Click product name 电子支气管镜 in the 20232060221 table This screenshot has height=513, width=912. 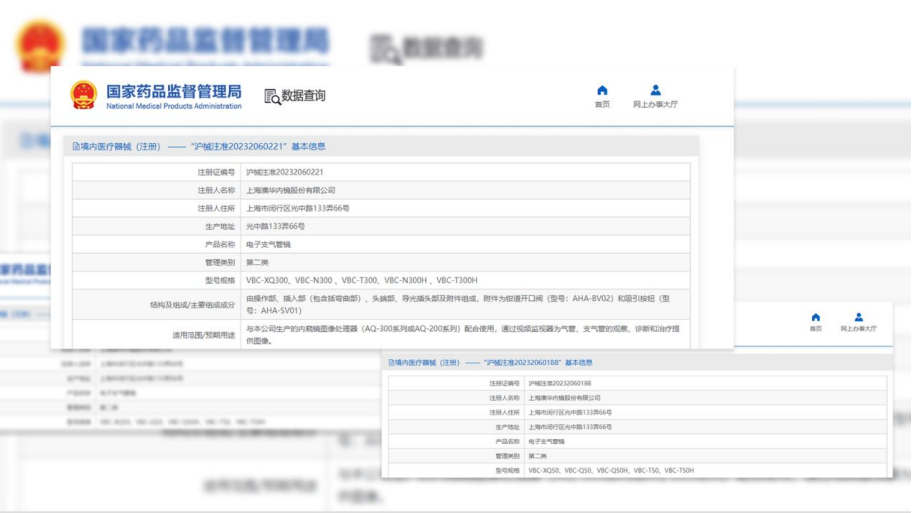point(268,244)
